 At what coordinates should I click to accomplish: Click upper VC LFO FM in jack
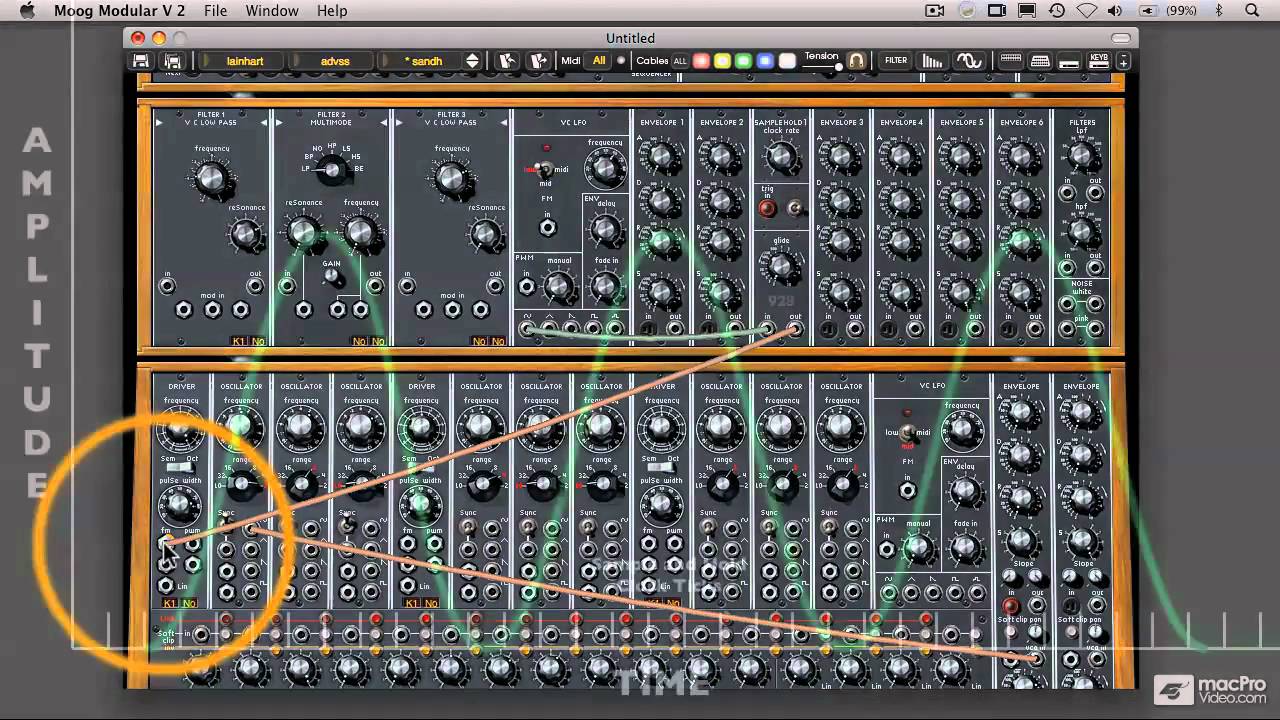point(548,228)
